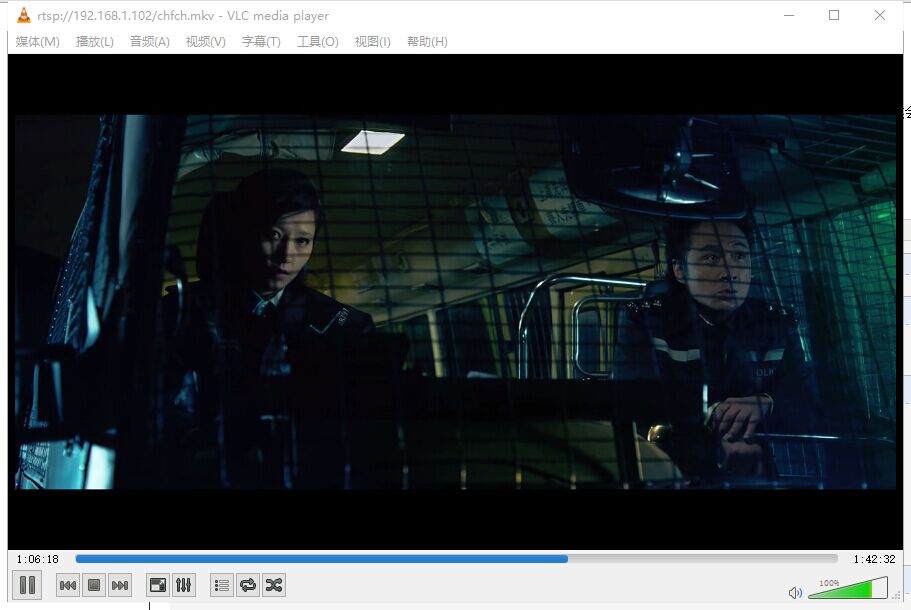
Task: Set volume using the green volume slider
Action: [848, 588]
